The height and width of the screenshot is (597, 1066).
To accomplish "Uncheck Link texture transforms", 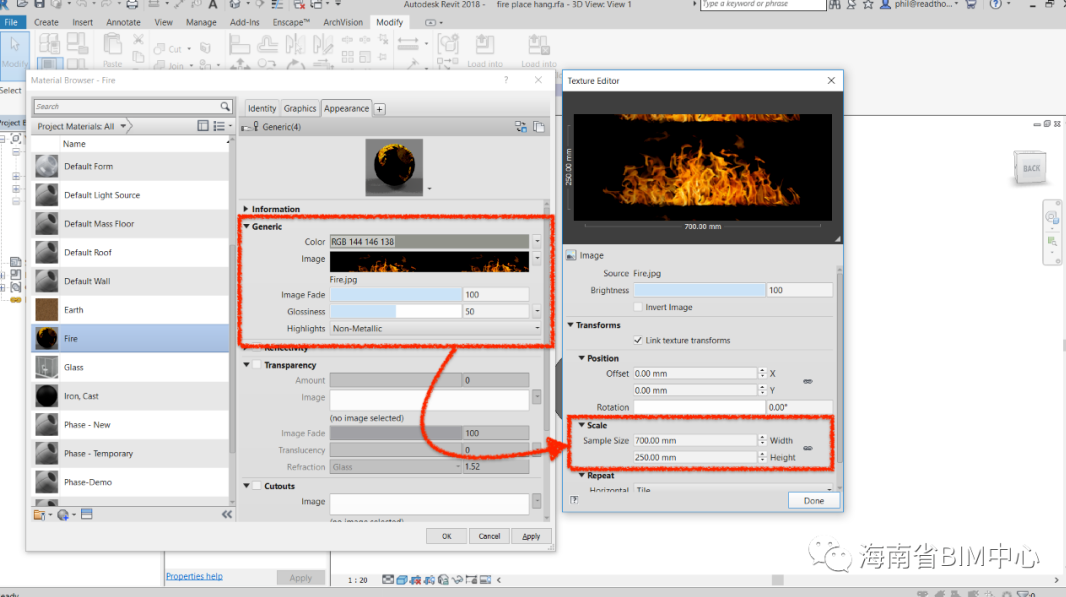I will [x=637, y=340].
